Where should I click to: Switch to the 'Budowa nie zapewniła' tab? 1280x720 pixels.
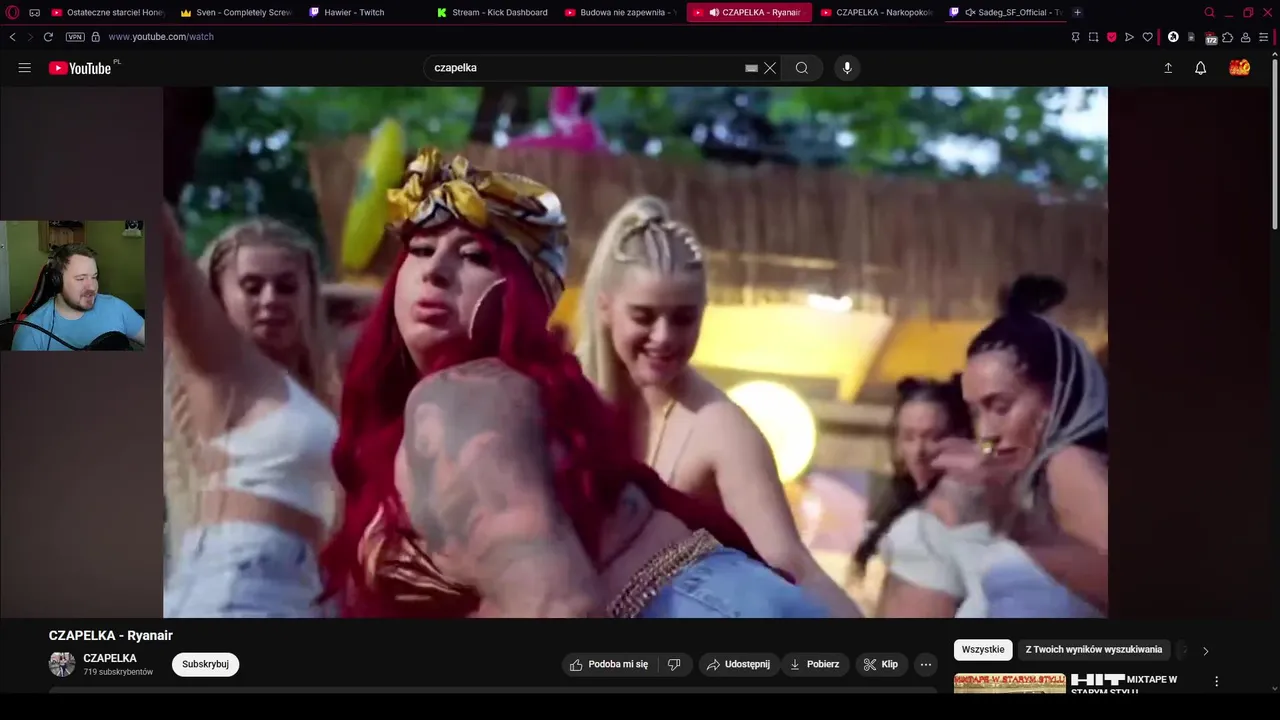pos(621,12)
